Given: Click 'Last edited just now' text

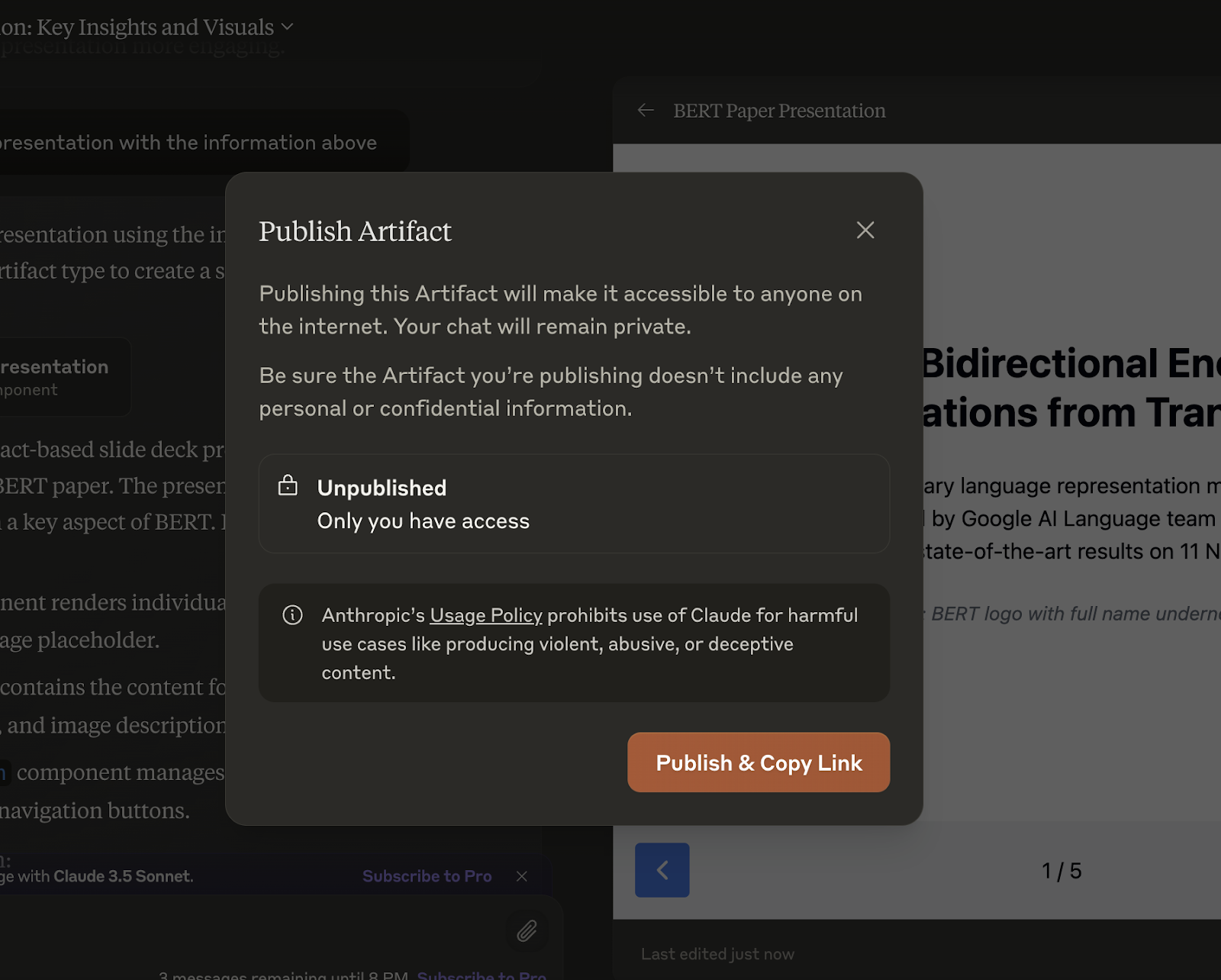Looking at the screenshot, I should 717,954.
